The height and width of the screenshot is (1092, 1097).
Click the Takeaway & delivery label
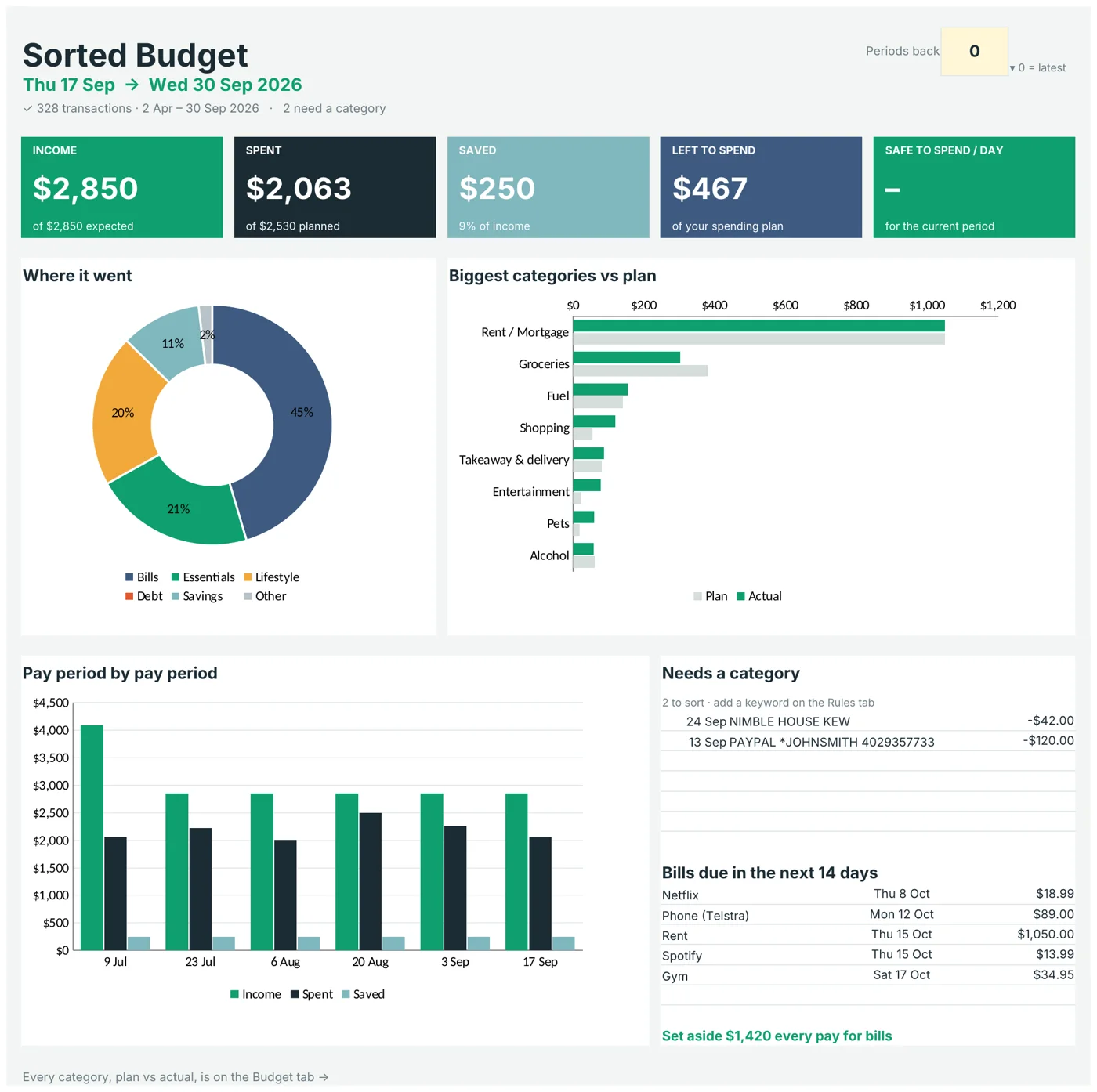tap(514, 460)
